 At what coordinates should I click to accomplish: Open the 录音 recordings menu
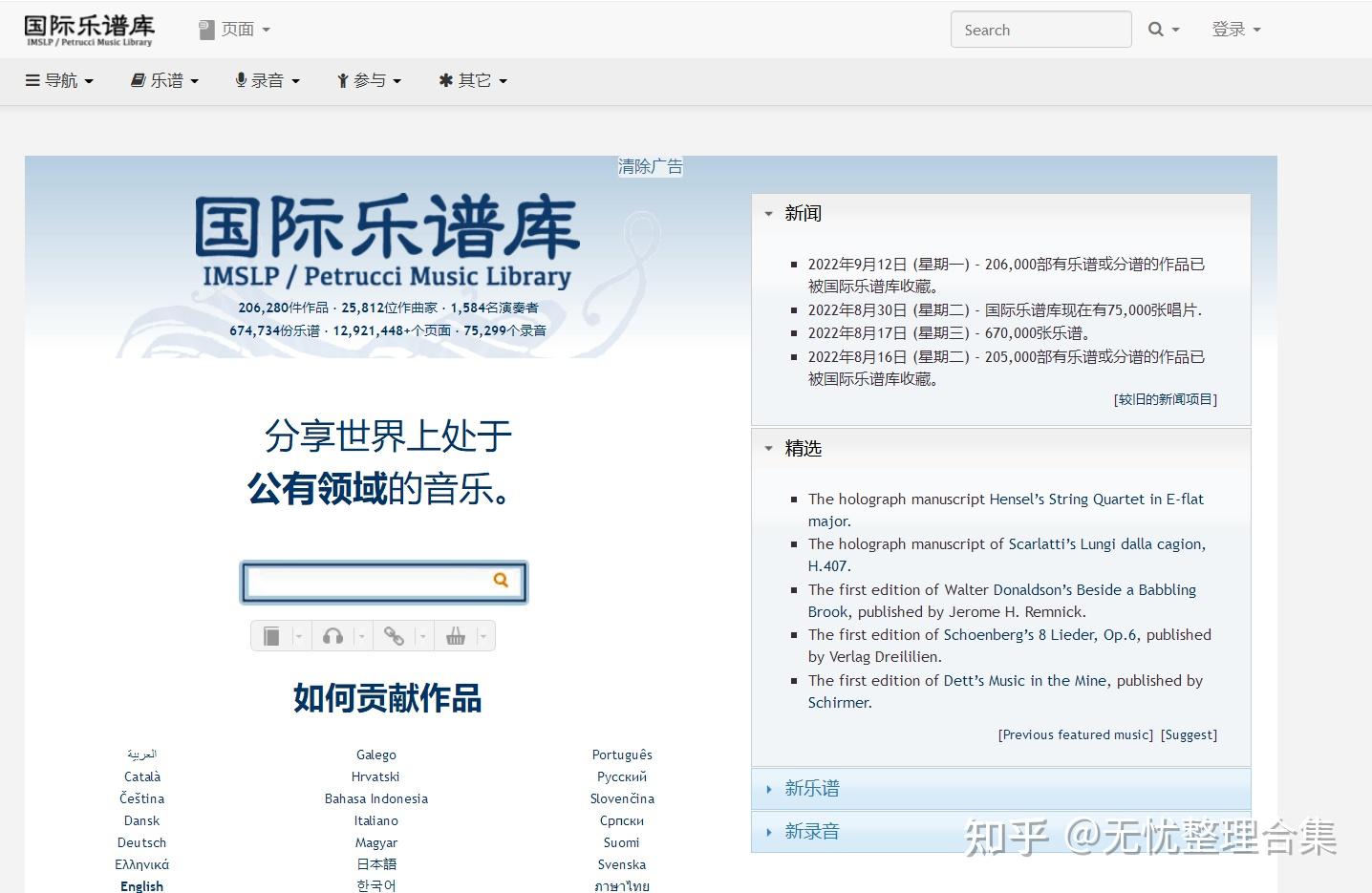coord(268,80)
